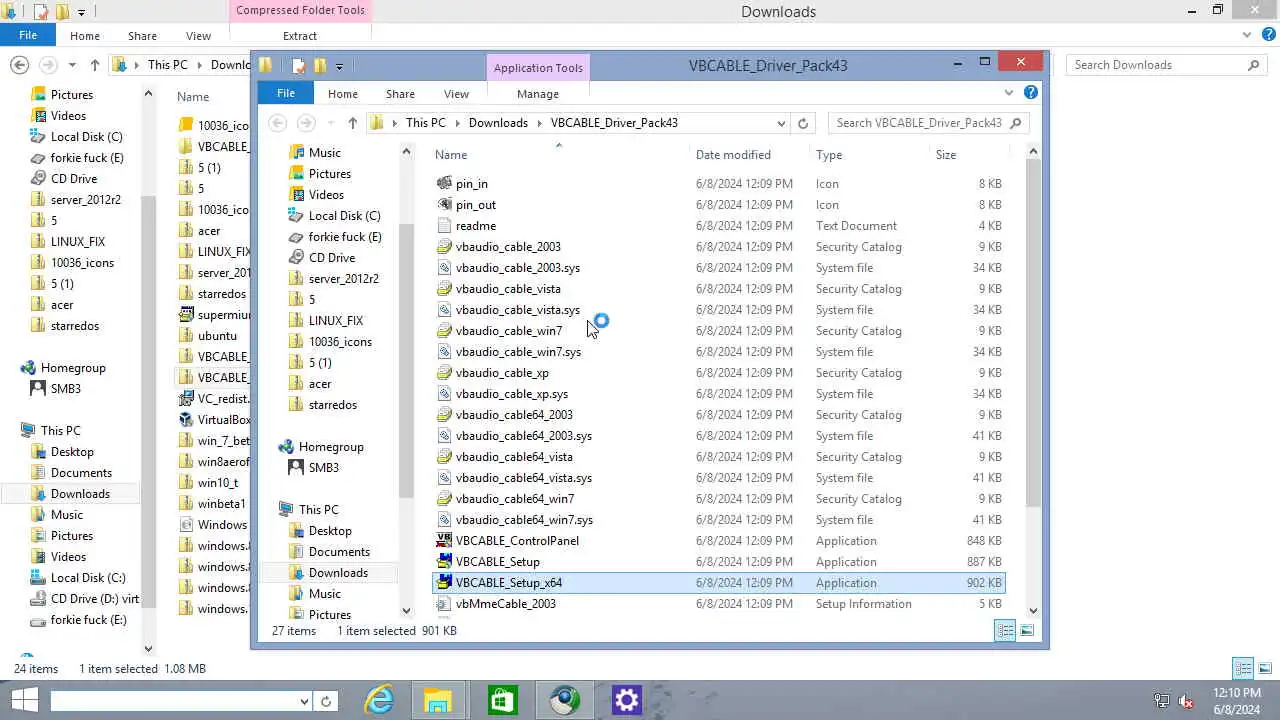The width and height of the screenshot is (1280, 720).
Task: Click refresh button beside taskbar address box
Action: tap(326, 701)
